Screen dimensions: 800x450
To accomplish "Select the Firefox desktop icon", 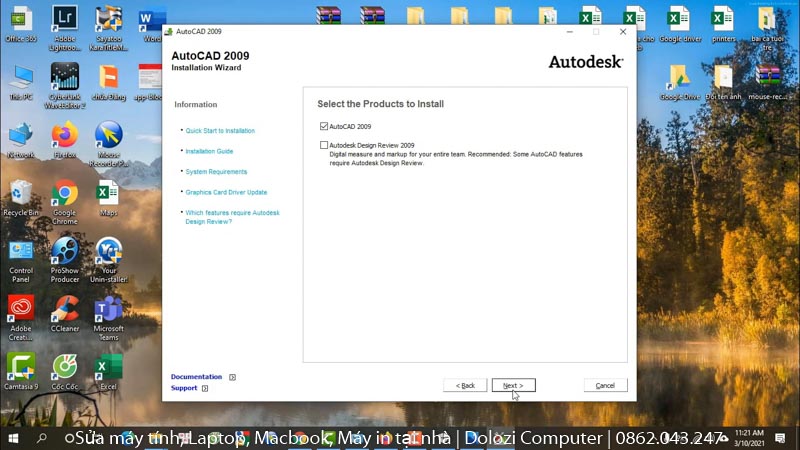I will [65, 140].
